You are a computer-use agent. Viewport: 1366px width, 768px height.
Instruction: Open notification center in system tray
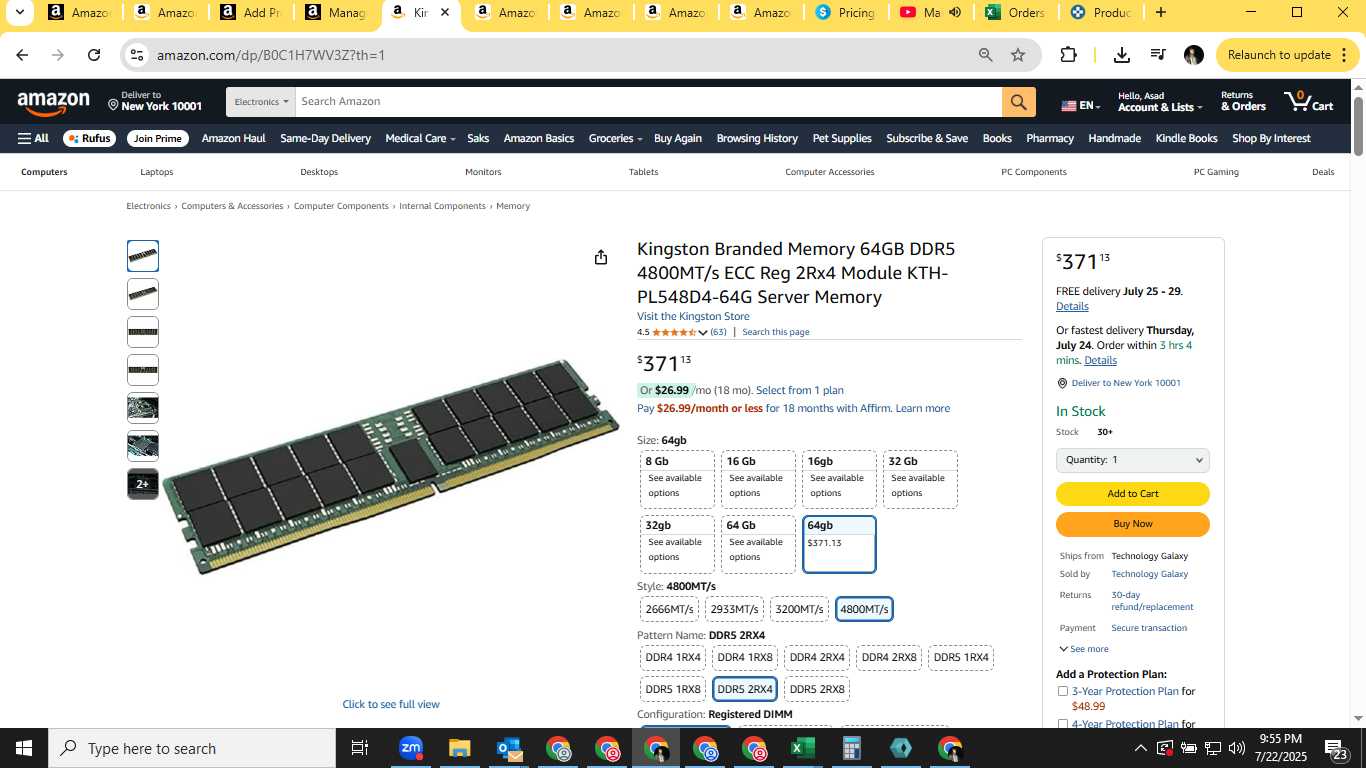tap(1338, 748)
